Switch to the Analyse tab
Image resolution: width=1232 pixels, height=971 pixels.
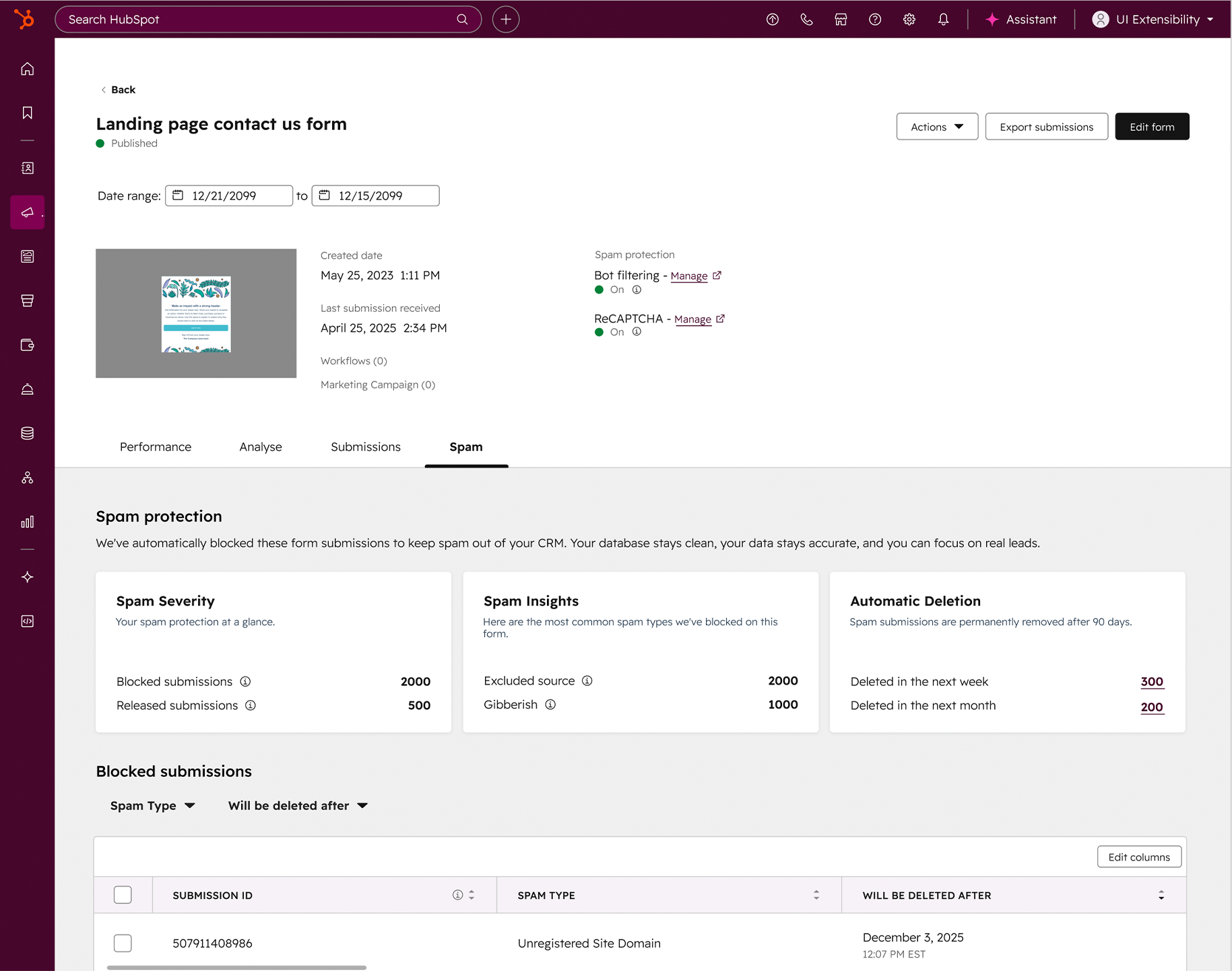click(x=261, y=447)
